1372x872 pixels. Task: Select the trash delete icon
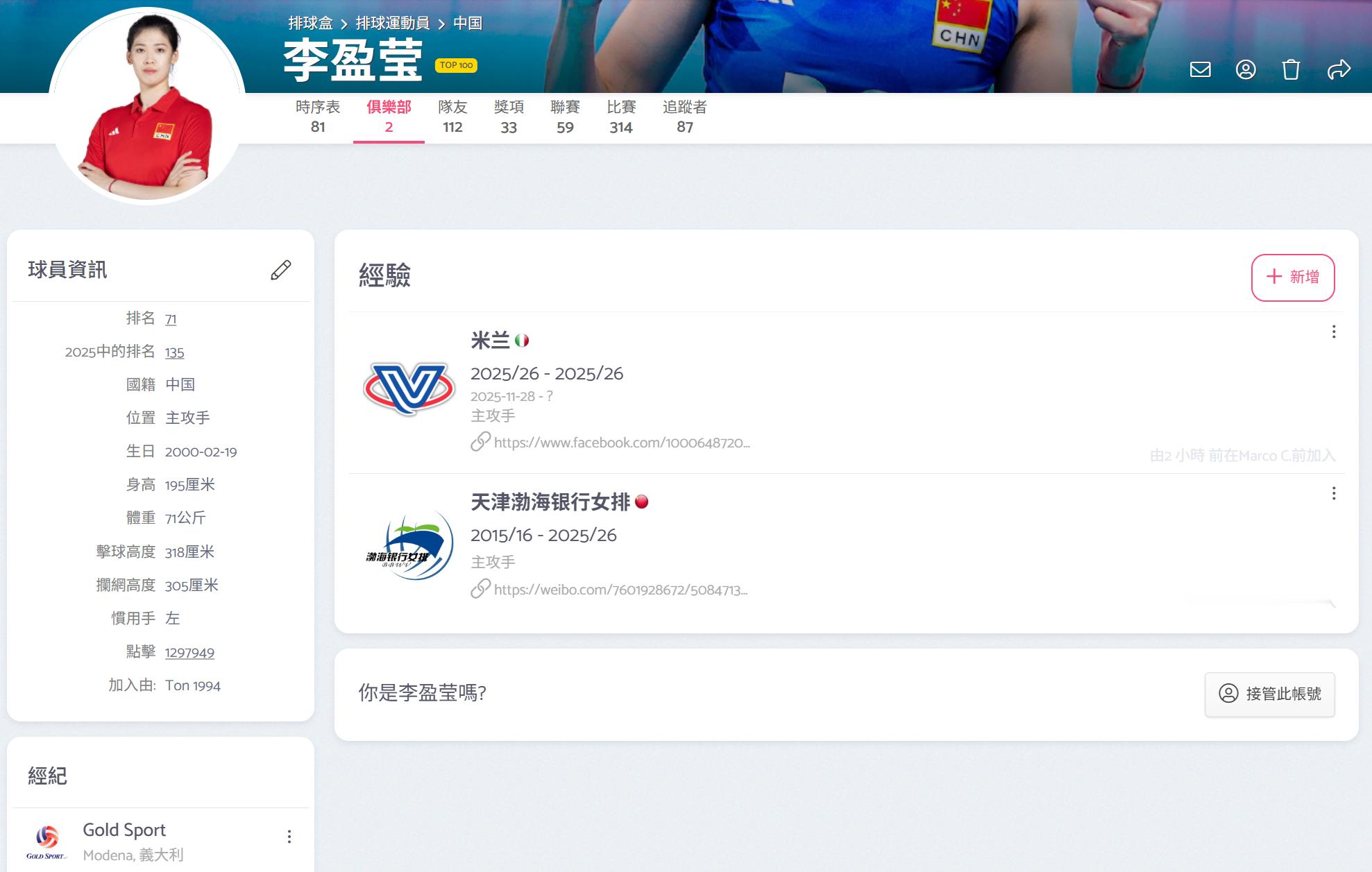click(1291, 69)
